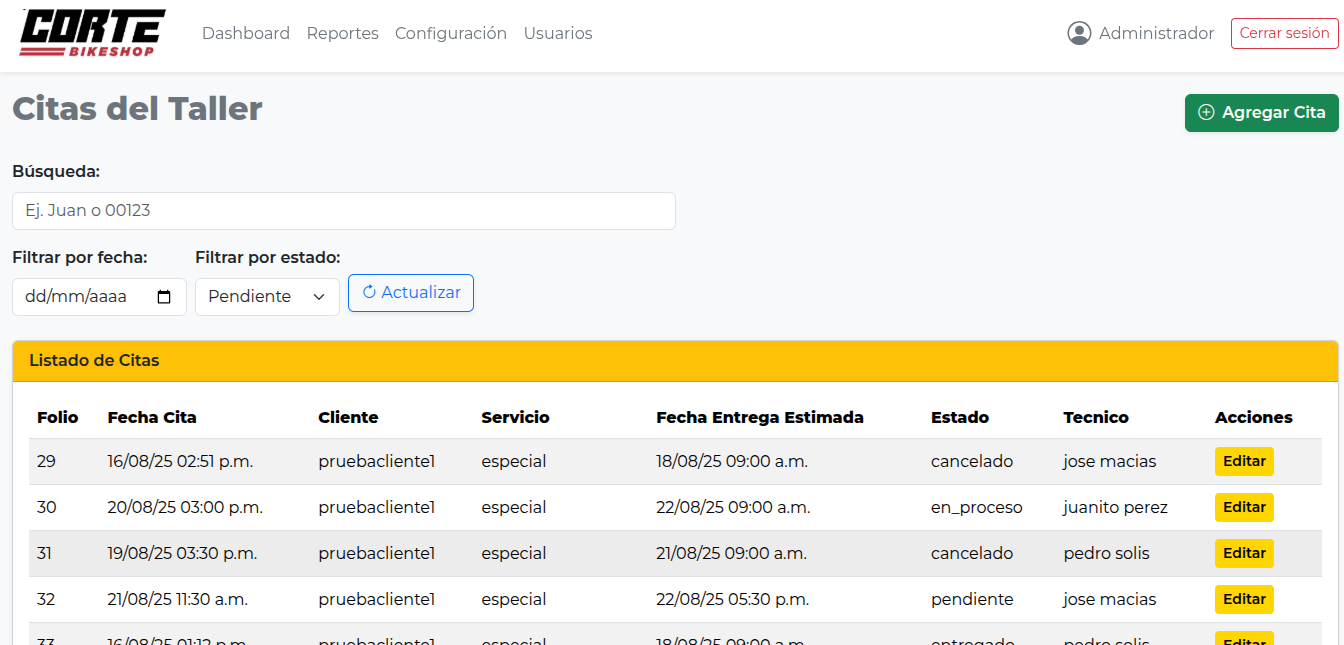1344x645 pixels.
Task: Go to the Reportes page
Action: (342, 33)
